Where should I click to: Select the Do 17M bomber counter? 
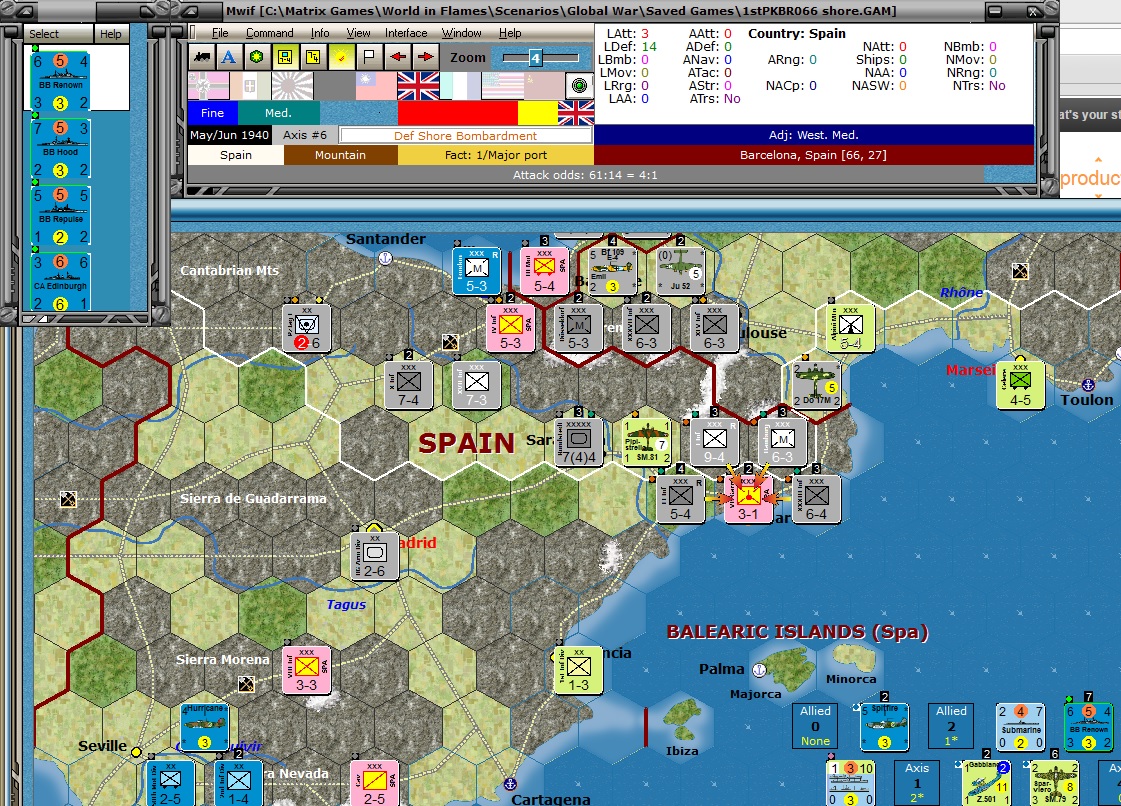pos(816,384)
